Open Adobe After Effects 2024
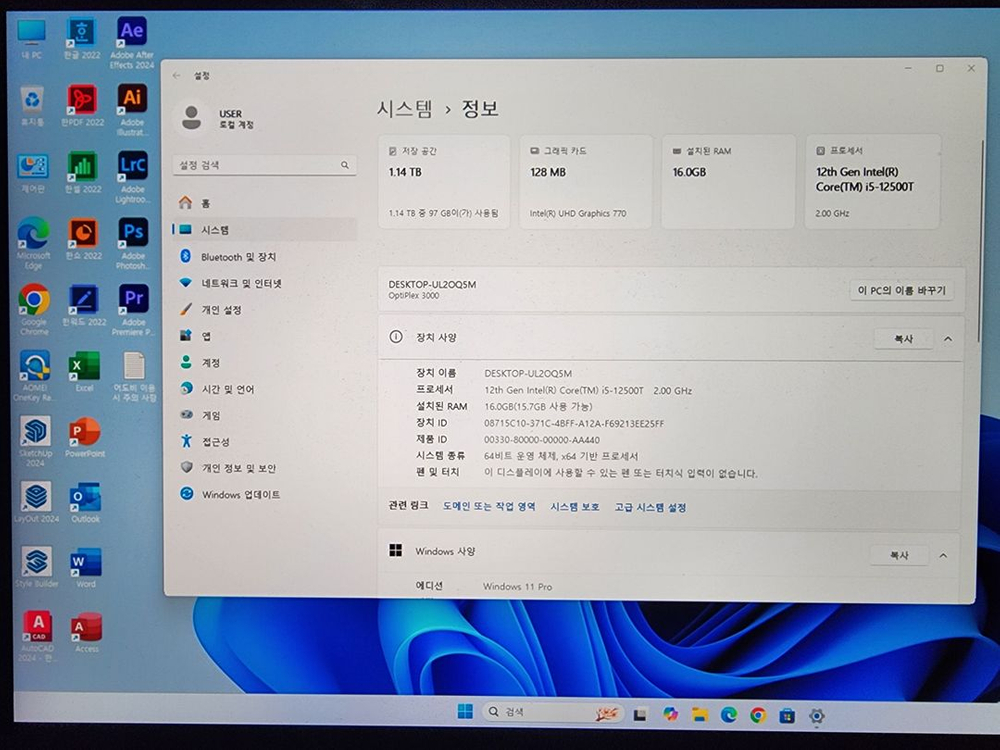 tap(131, 30)
